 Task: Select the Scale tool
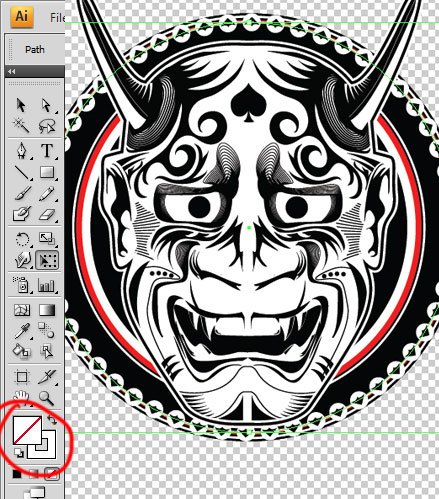(47, 238)
